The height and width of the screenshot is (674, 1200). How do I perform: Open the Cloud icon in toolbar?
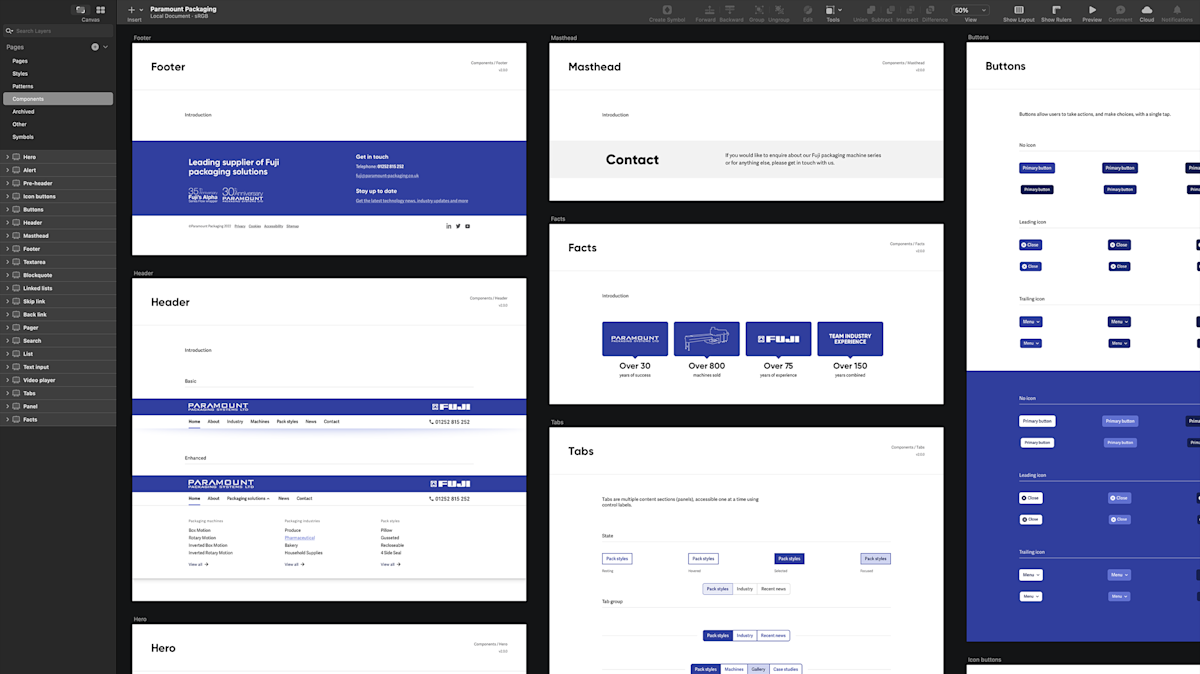[1146, 10]
